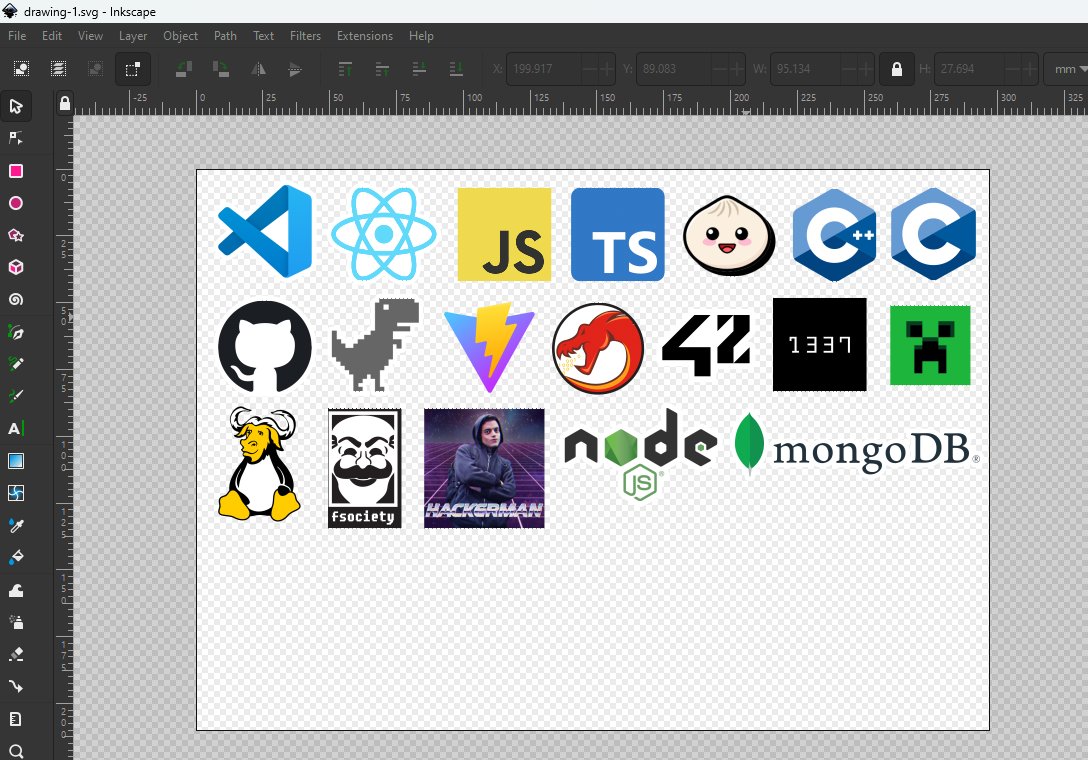Flip selection vertically
Screen dimensions: 1088x760
(295, 69)
